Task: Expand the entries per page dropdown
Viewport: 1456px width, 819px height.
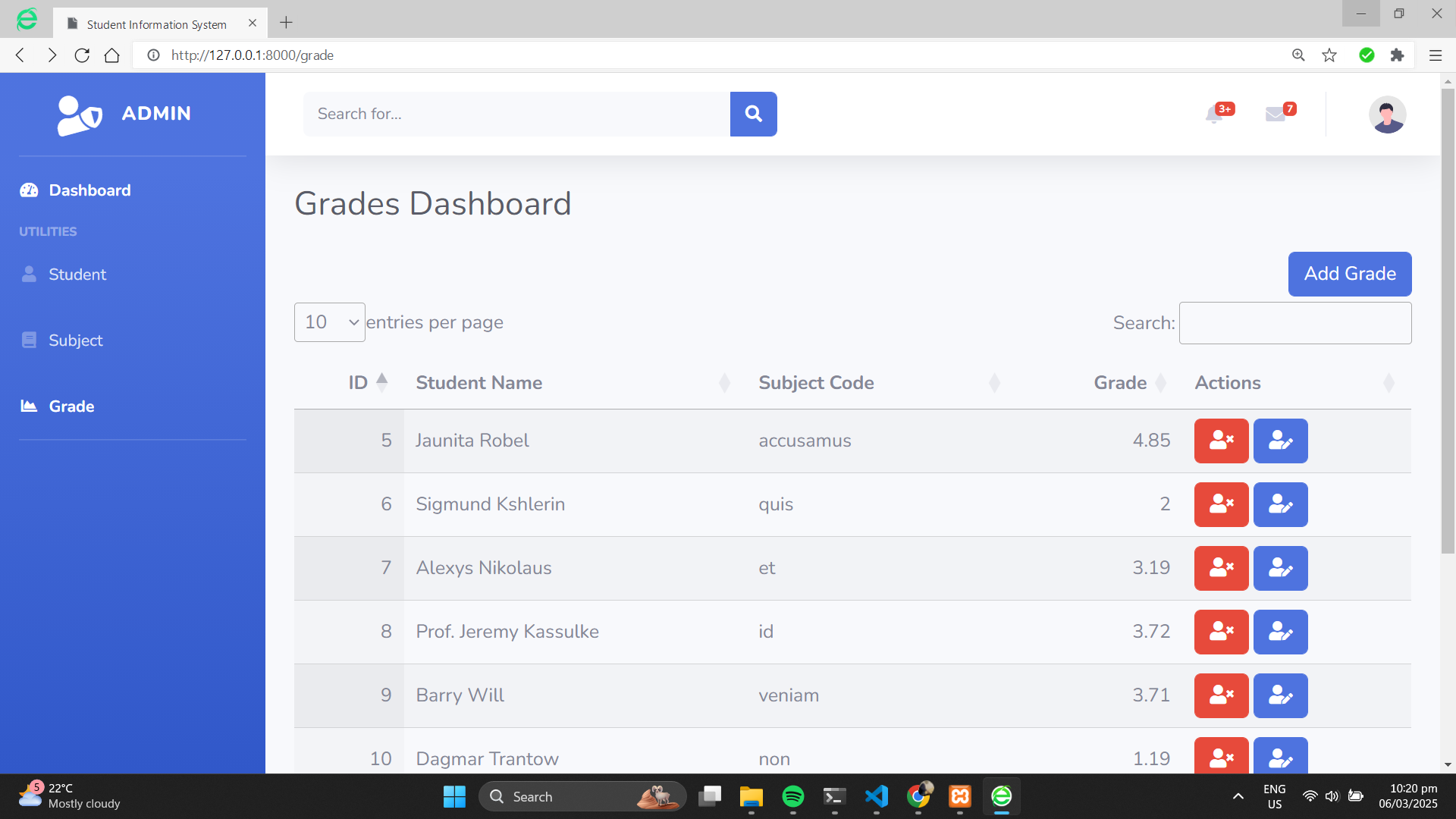Action: 329,322
